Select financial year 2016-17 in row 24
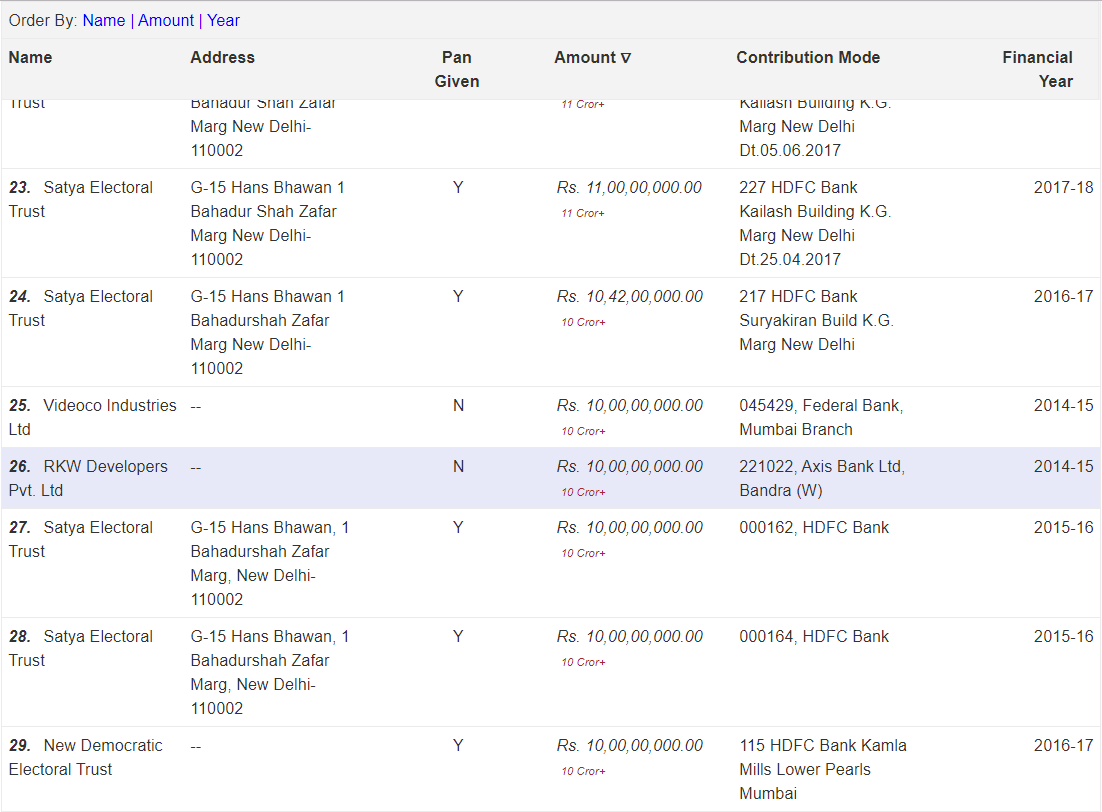The width and height of the screenshot is (1102, 812). pyautogui.click(x=1063, y=297)
